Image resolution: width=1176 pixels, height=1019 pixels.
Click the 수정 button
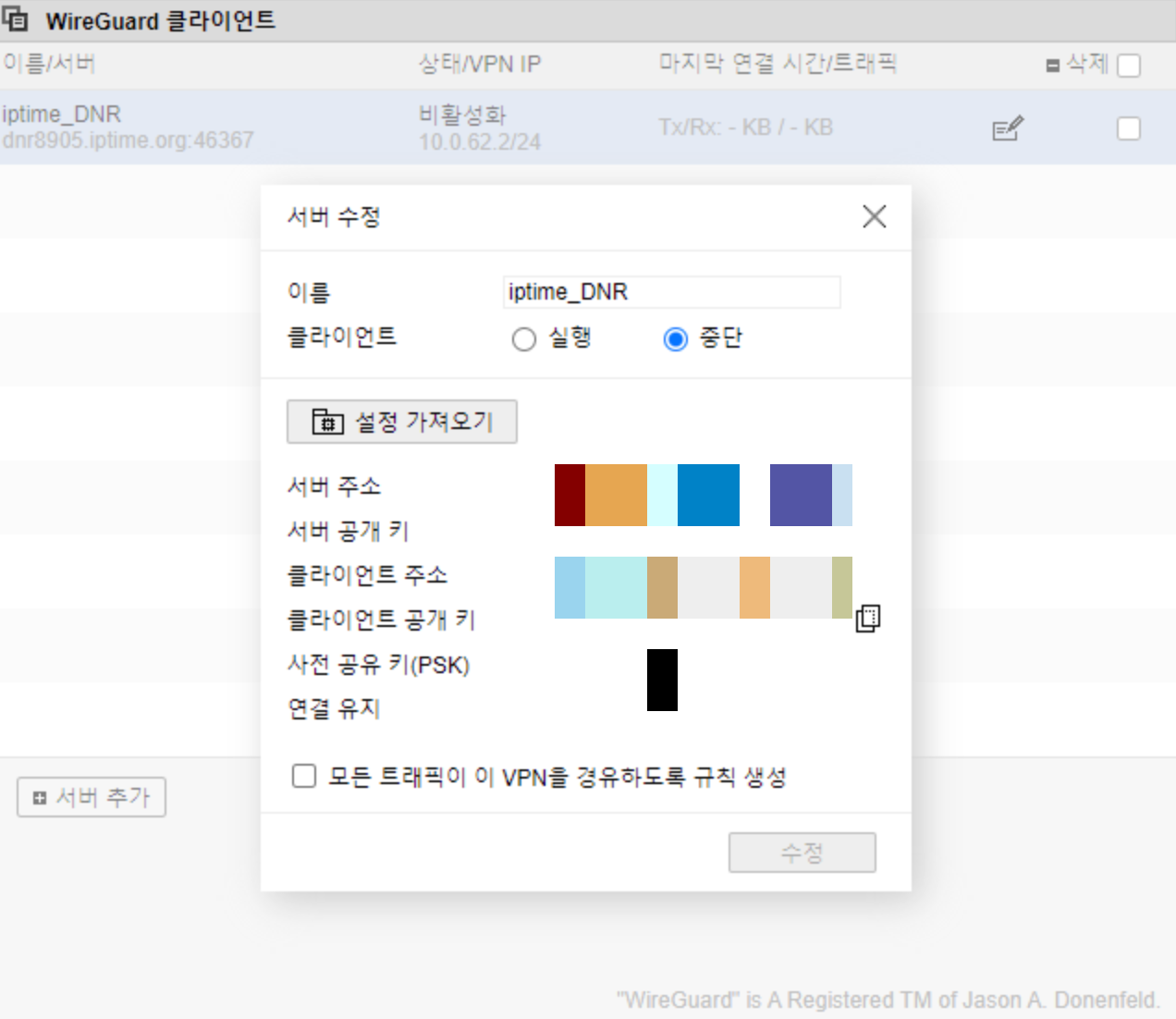click(x=802, y=853)
